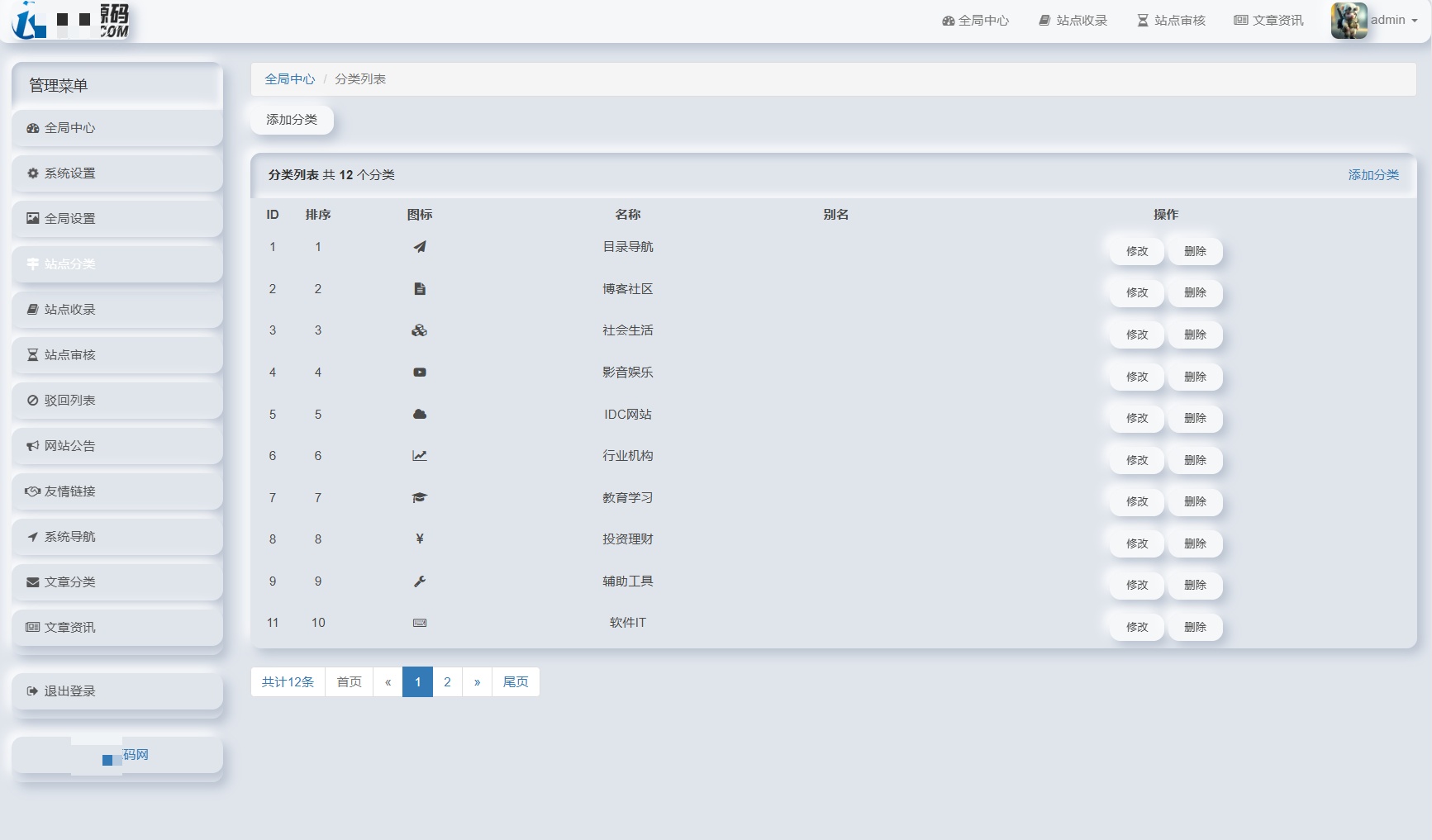Click 修改 for 博客社区
Viewport: 1432px width, 840px height.
coord(1137,292)
